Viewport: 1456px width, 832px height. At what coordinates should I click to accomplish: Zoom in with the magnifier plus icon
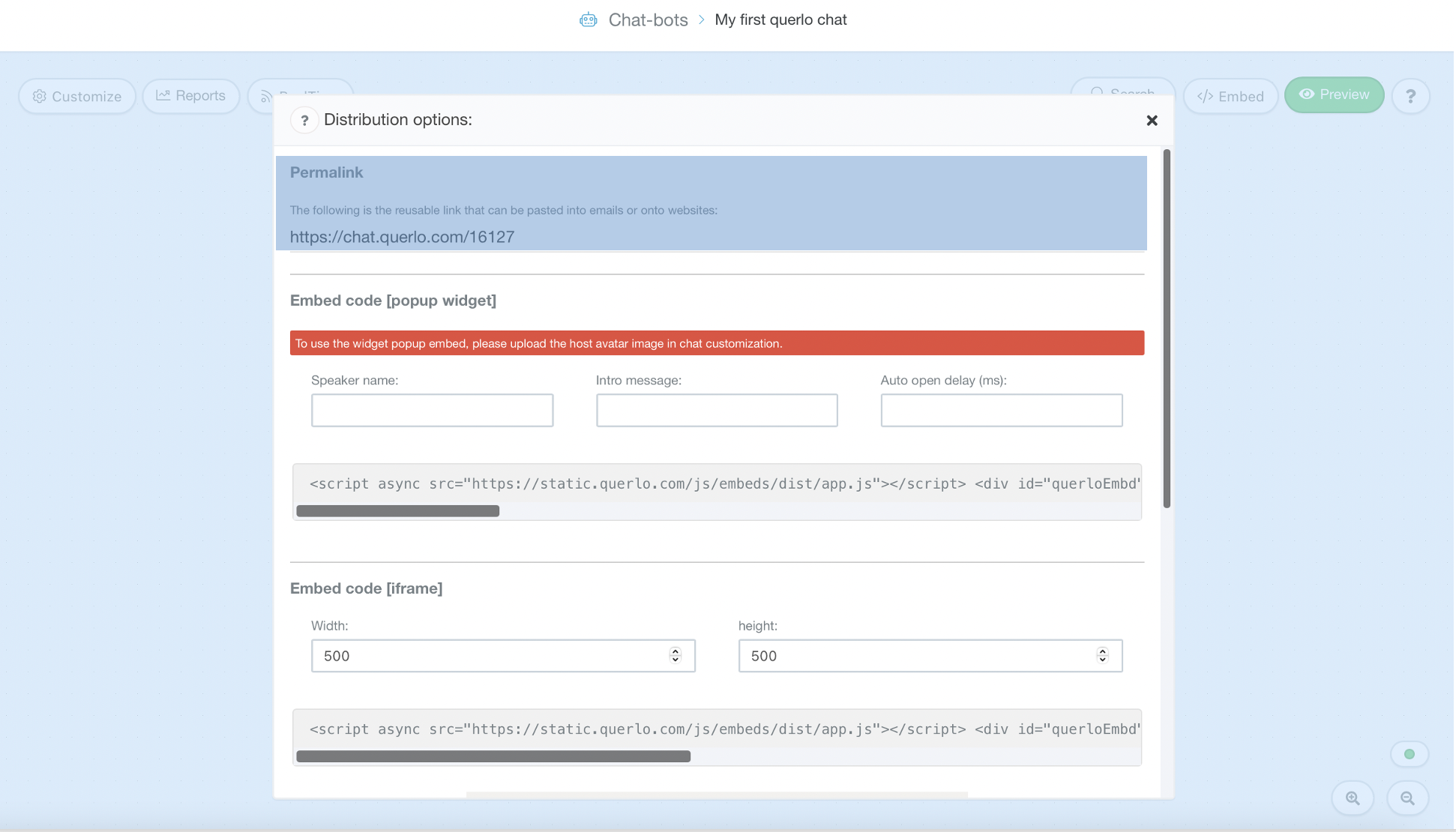click(1353, 798)
